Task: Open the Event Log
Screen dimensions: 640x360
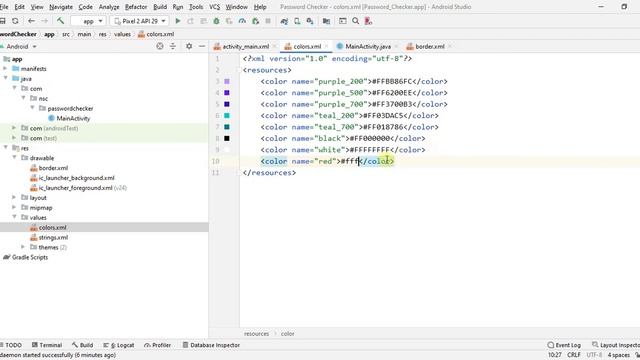Action: tap(564, 345)
